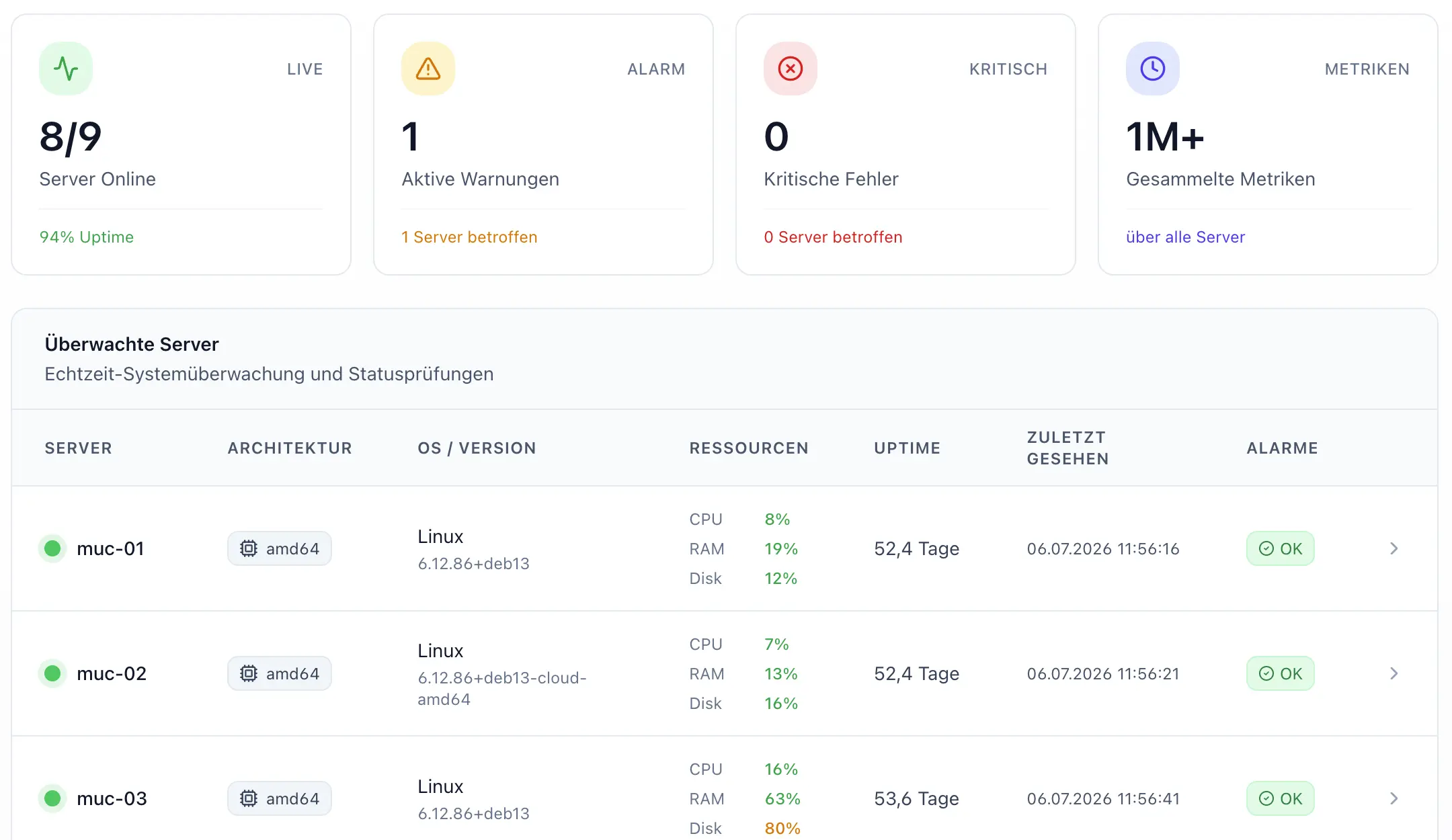Click the checkmark icon in muc-01 OK badge
1452x840 pixels.
click(1266, 548)
